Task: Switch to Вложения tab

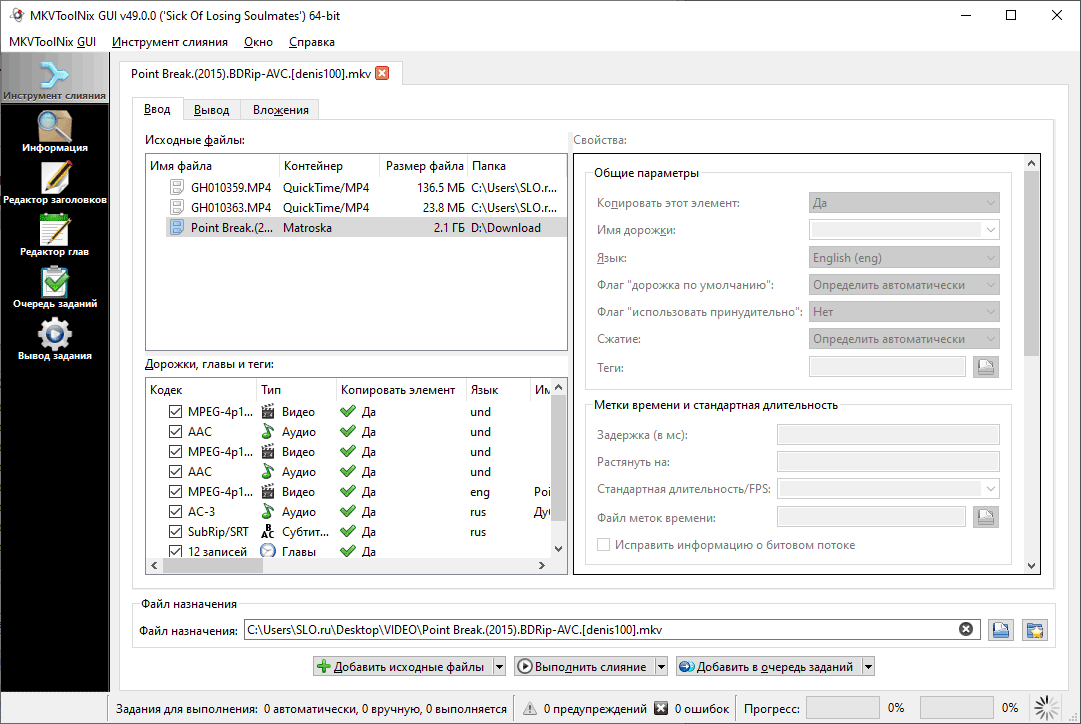Action: [x=280, y=110]
